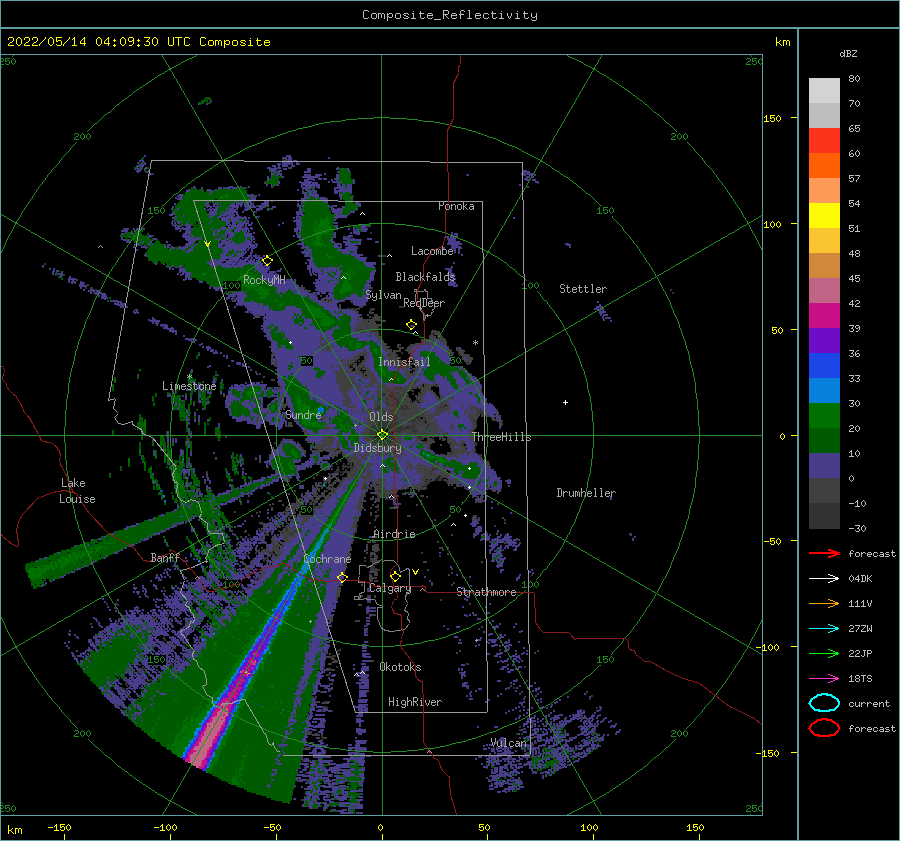Click the Composite_Reflectivity title
Viewport: 900px width, 841px height.
tap(449, 15)
